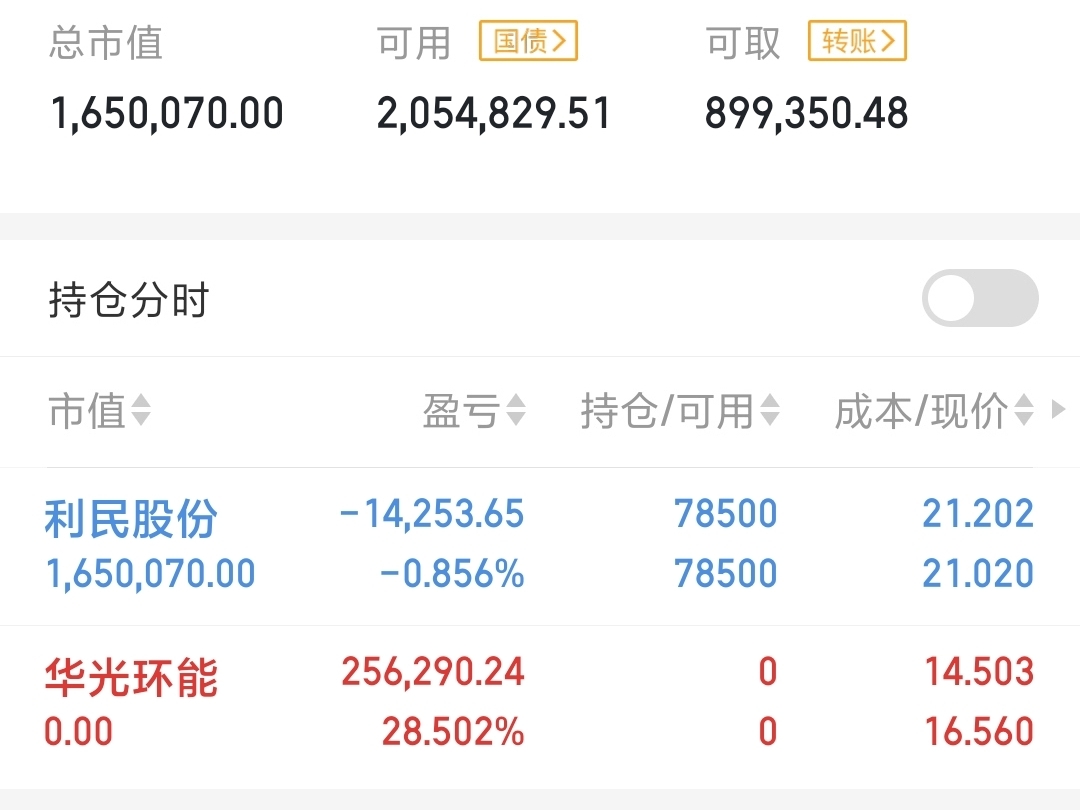Select 利民股份 current price 21.020

tap(978, 574)
